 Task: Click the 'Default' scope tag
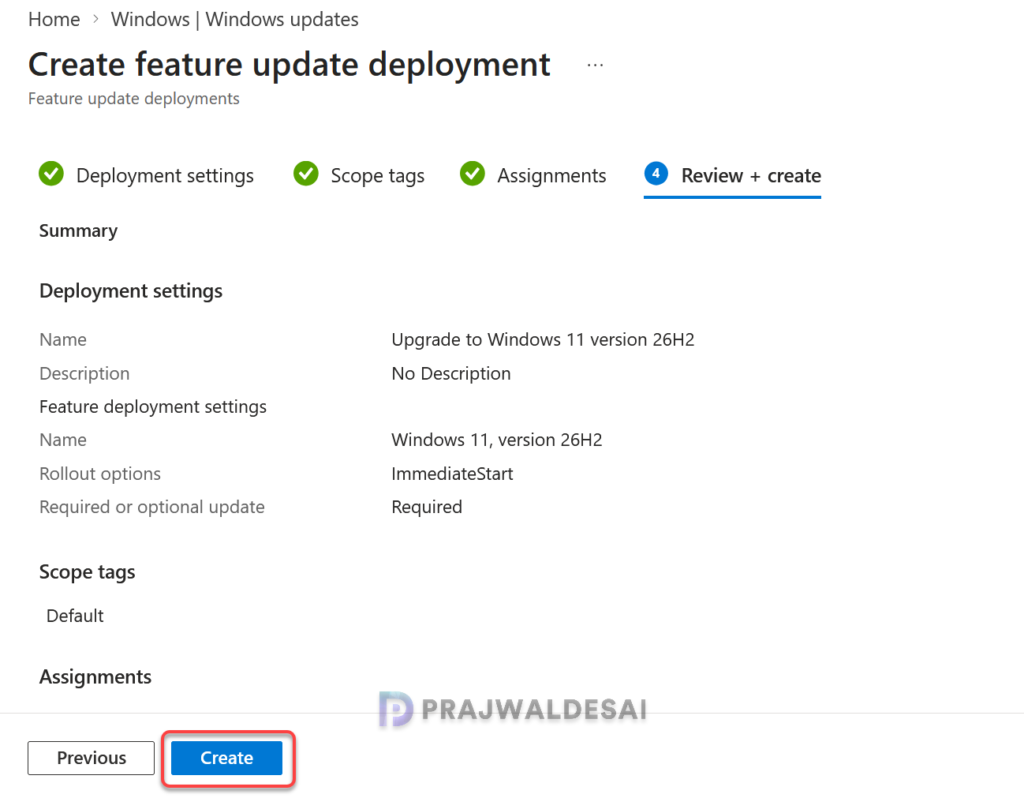(75, 616)
